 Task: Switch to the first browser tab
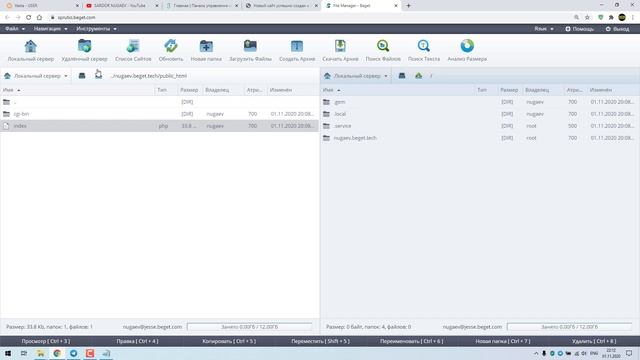coord(41,6)
